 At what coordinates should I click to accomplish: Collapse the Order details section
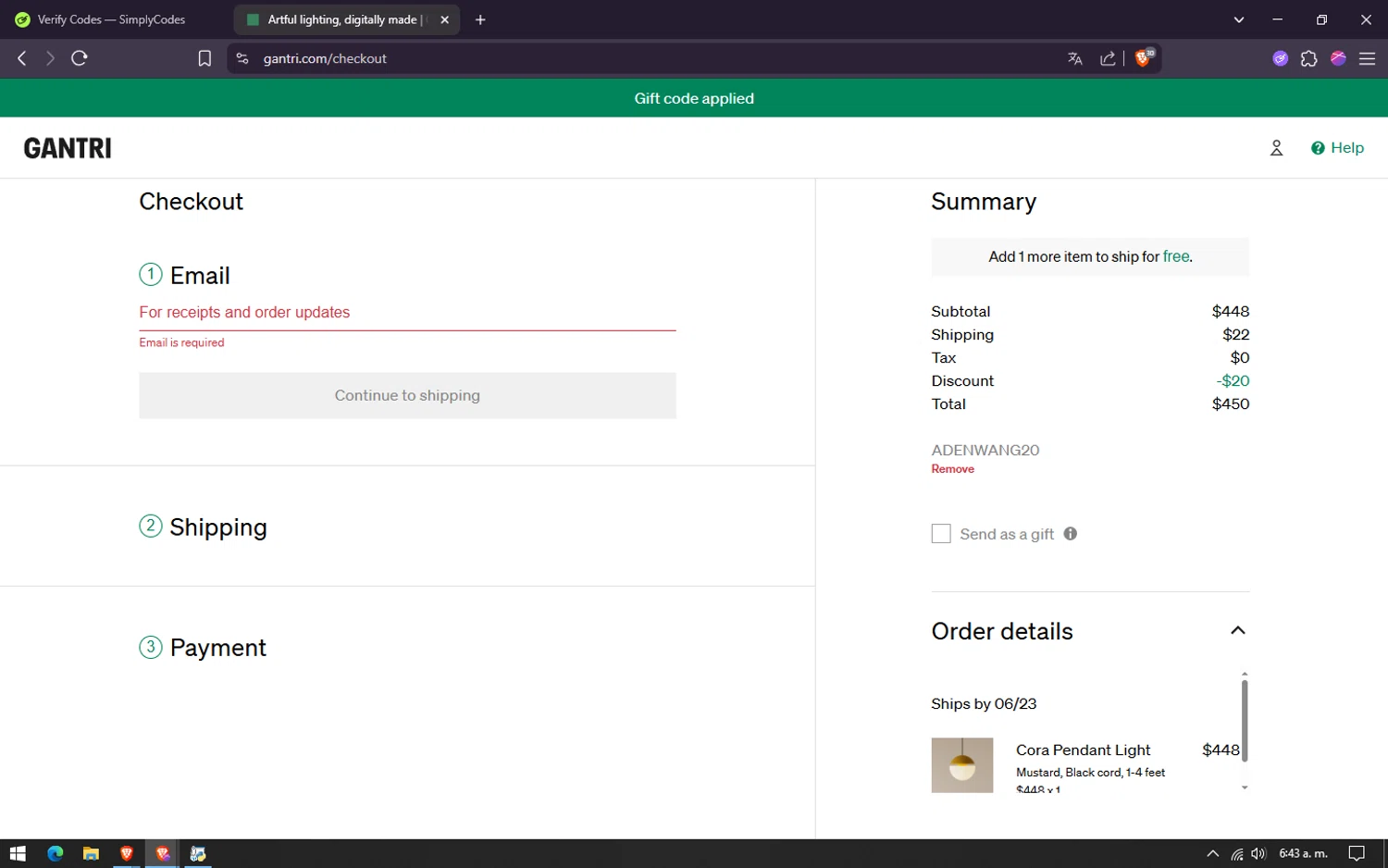click(1238, 630)
